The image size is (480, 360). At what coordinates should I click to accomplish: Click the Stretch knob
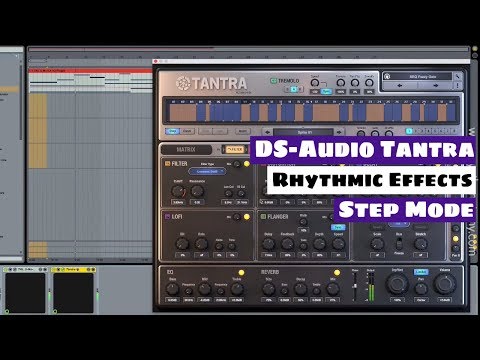click(420, 244)
